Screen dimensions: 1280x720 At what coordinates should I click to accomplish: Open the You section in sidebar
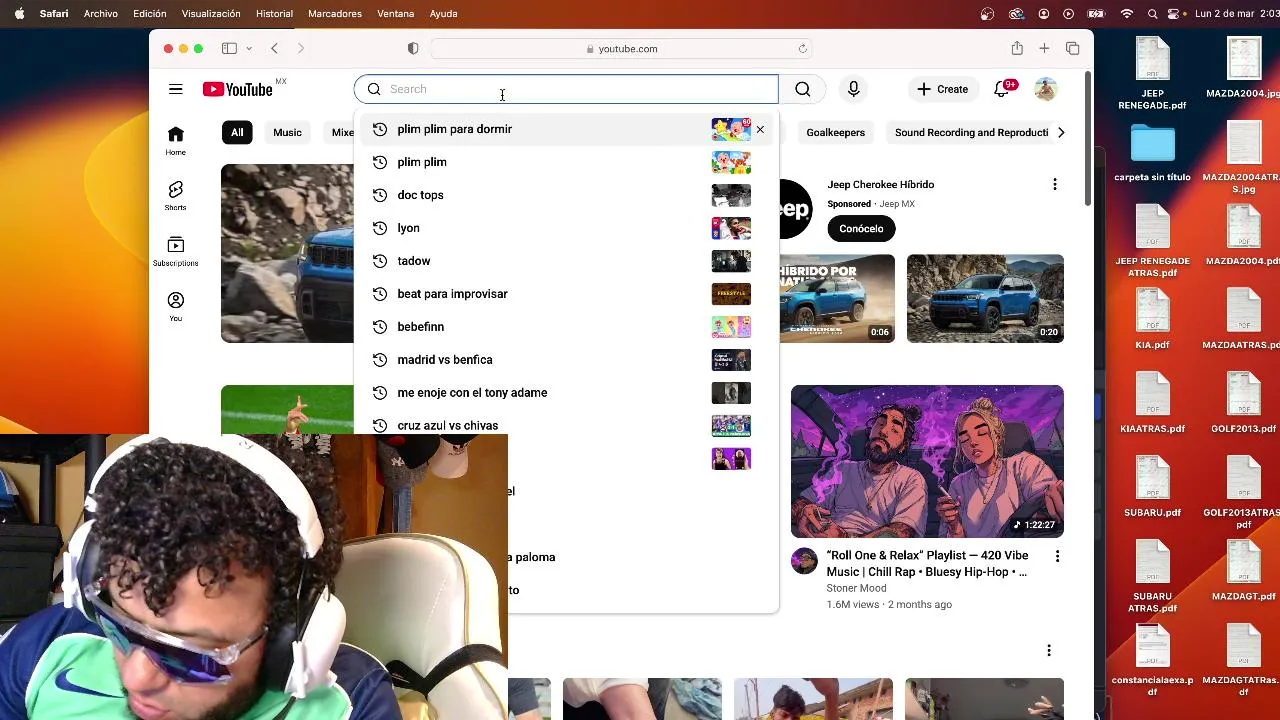tap(176, 306)
